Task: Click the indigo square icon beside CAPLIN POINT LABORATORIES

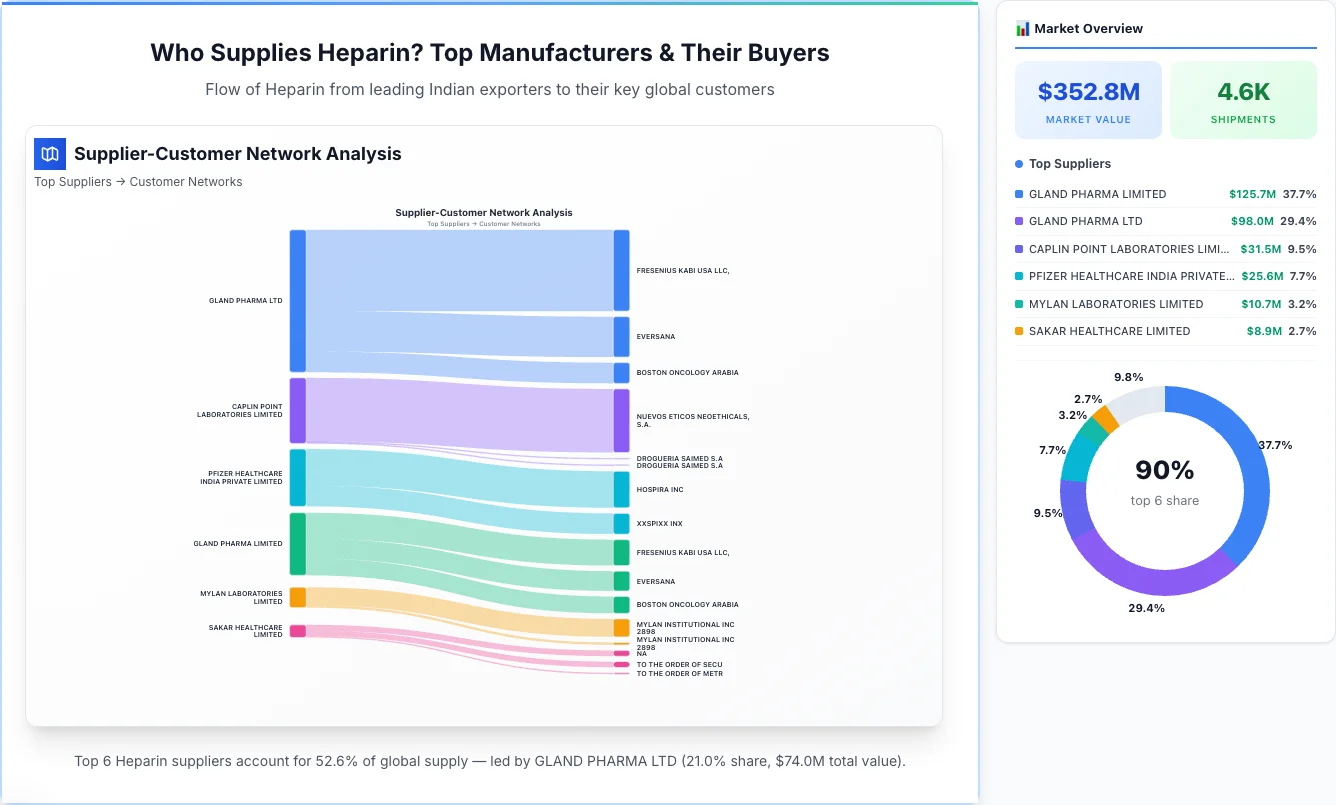Action: pos(1019,249)
